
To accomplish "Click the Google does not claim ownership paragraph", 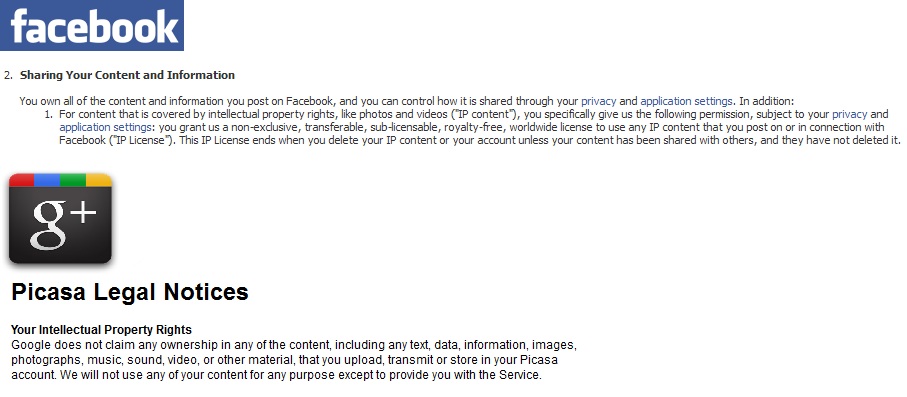I will (x=294, y=360).
